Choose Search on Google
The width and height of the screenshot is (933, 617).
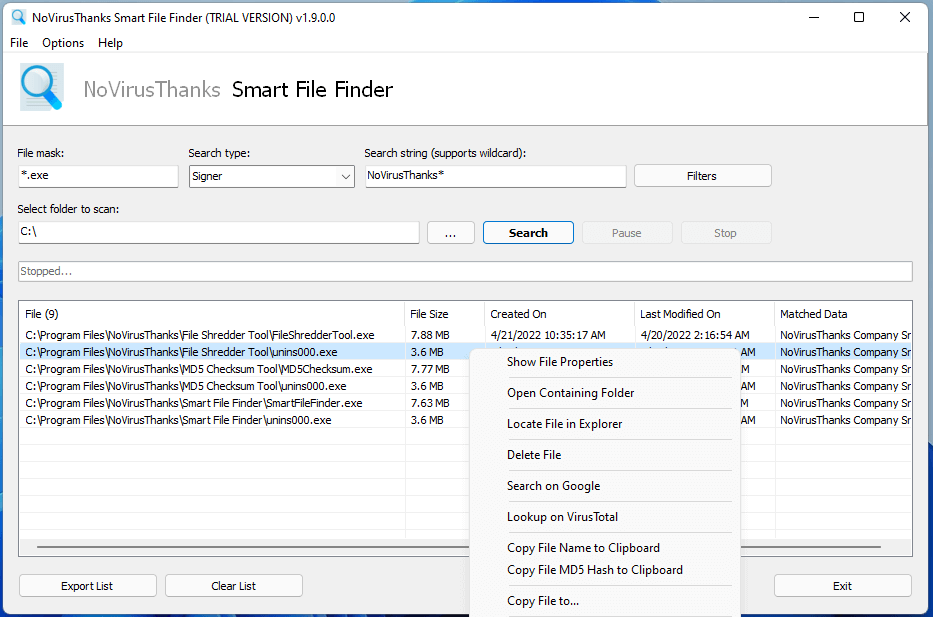[x=553, y=486]
